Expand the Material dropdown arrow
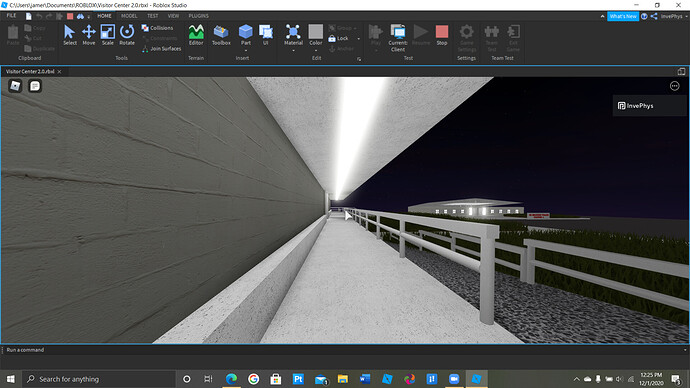690x388 pixels. (x=293, y=51)
